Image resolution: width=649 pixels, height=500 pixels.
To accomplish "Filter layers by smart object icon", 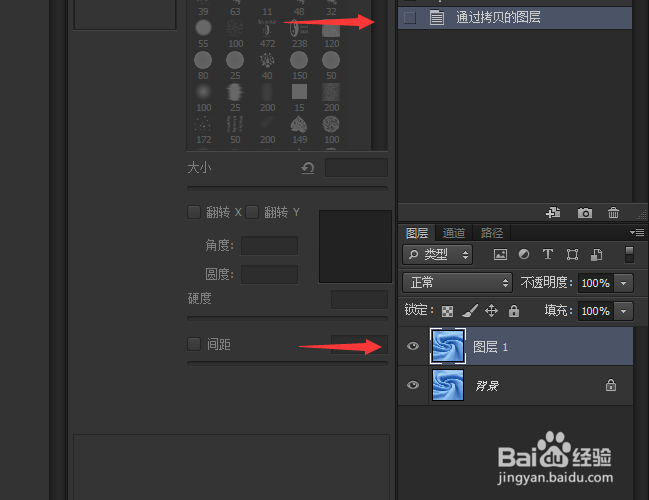I will 596,255.
